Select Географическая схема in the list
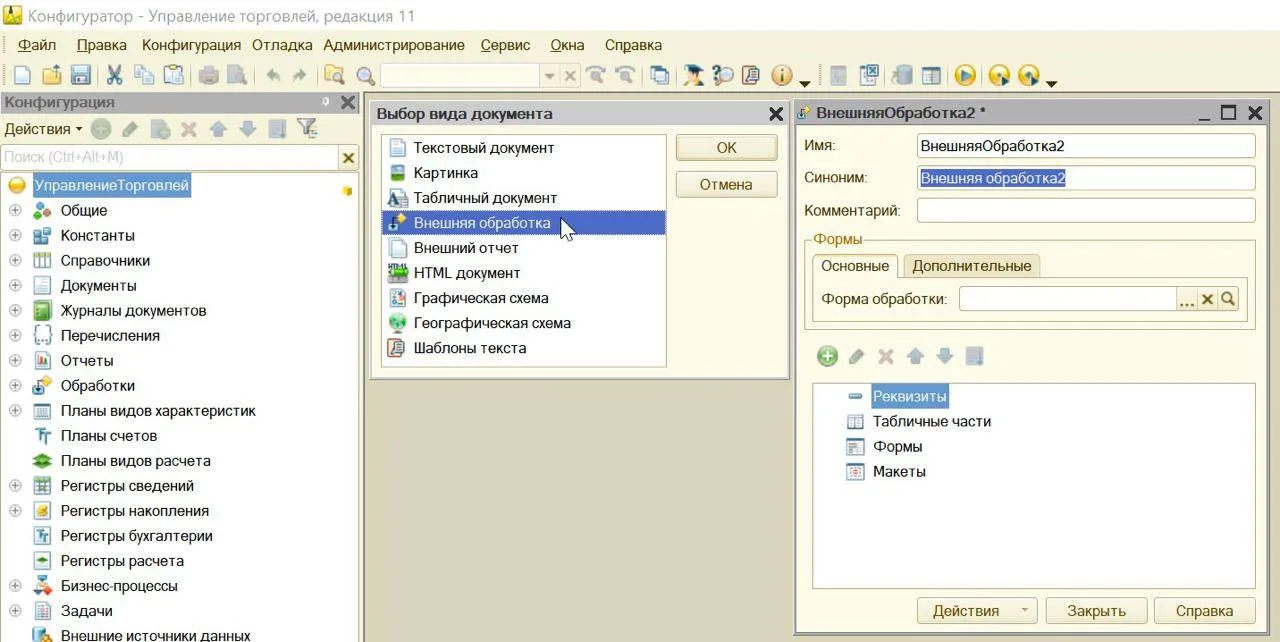1280x642 pixels. click(x=523, y=323)
